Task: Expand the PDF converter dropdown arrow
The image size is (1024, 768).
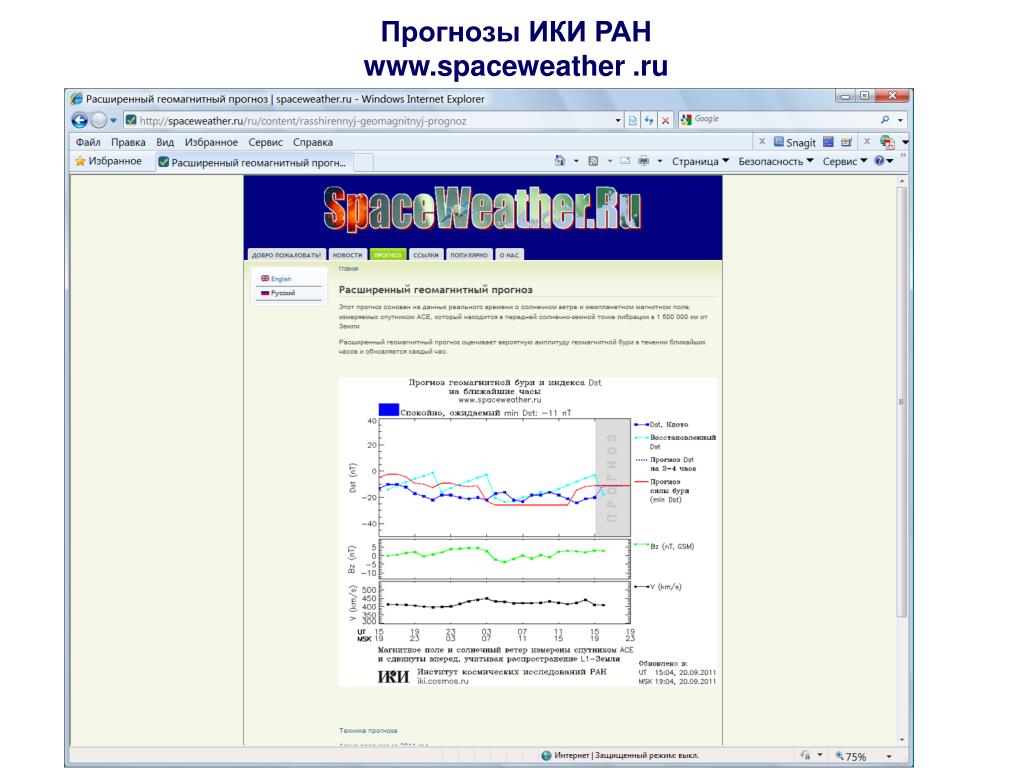Action: [x=905, y=142]
